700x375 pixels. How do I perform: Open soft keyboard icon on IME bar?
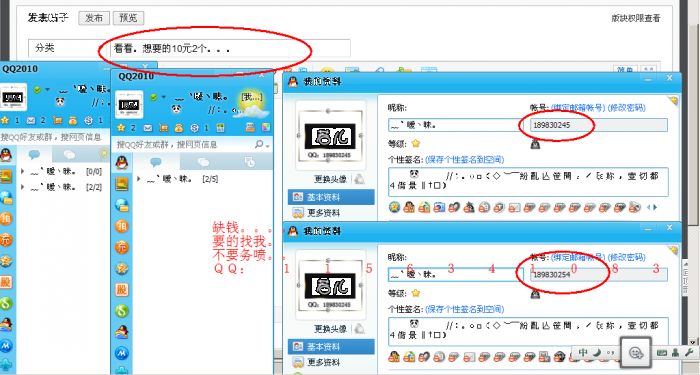(662, 353)
